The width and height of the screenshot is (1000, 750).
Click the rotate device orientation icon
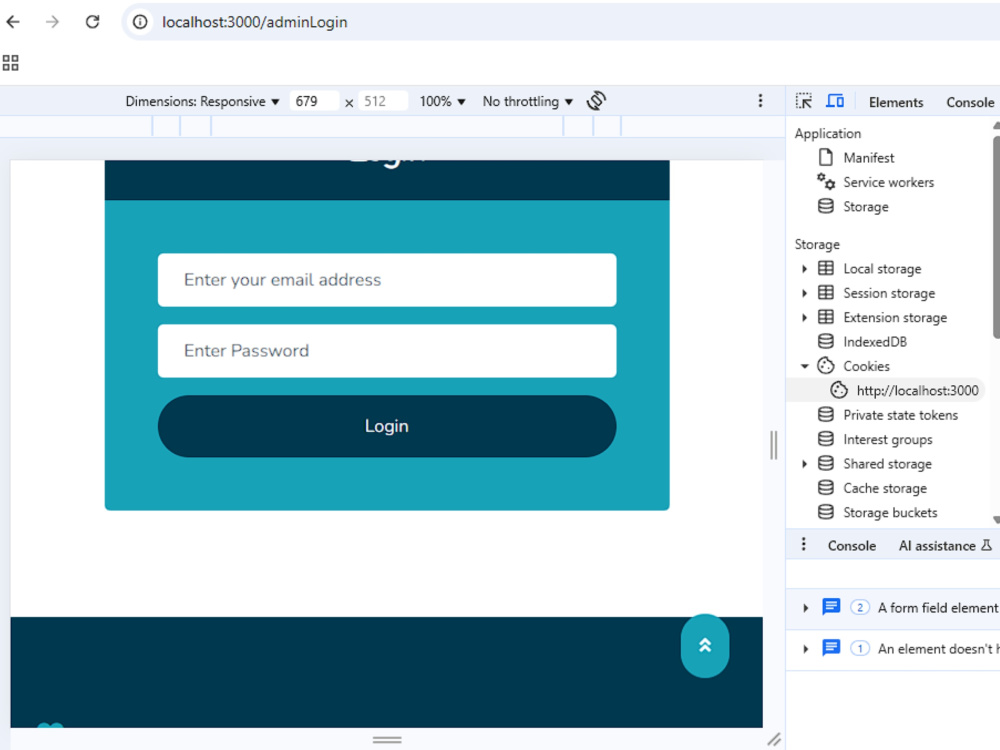pos(596,101)
